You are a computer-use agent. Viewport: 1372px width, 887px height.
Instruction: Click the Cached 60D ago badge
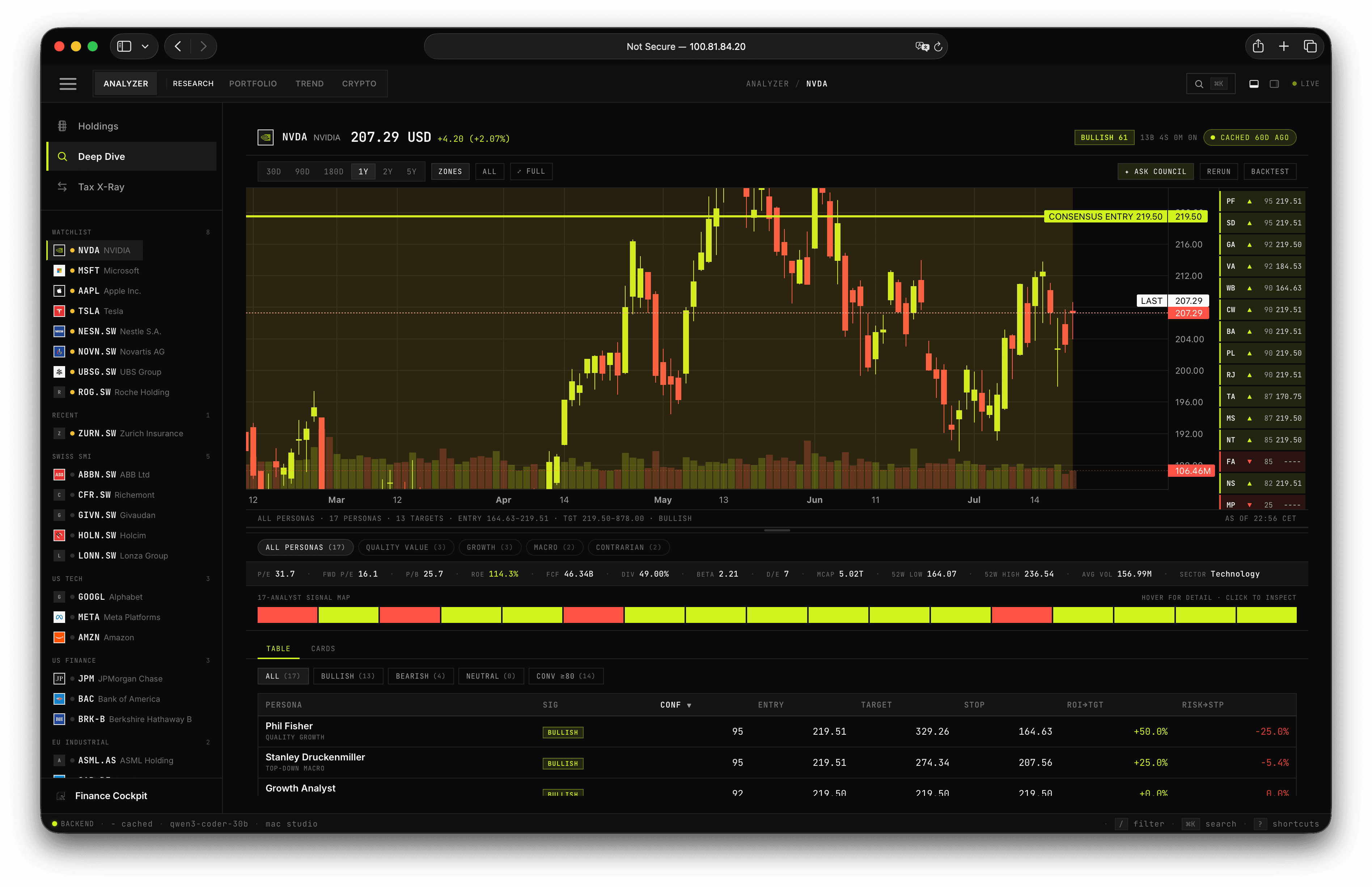[x=1249, y=138]
